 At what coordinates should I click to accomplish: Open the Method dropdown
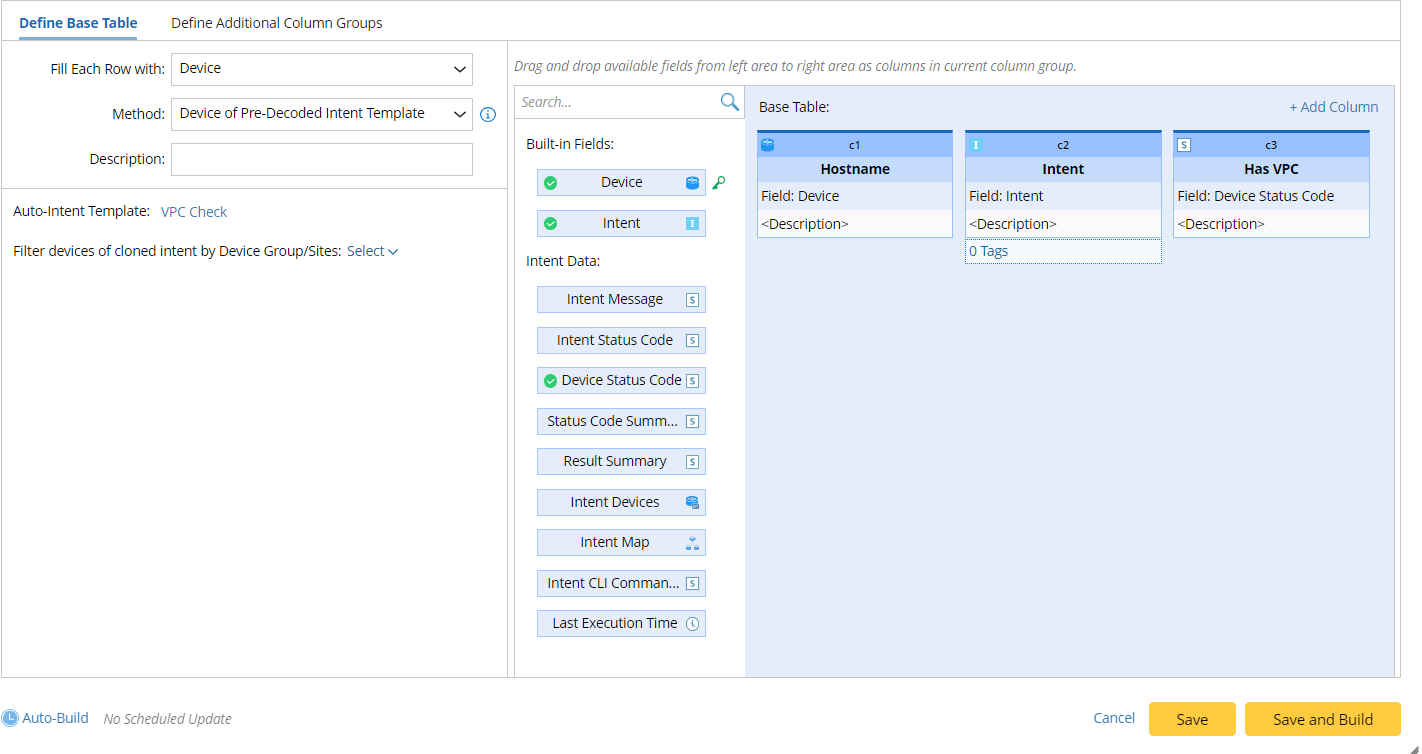[322, 114]
